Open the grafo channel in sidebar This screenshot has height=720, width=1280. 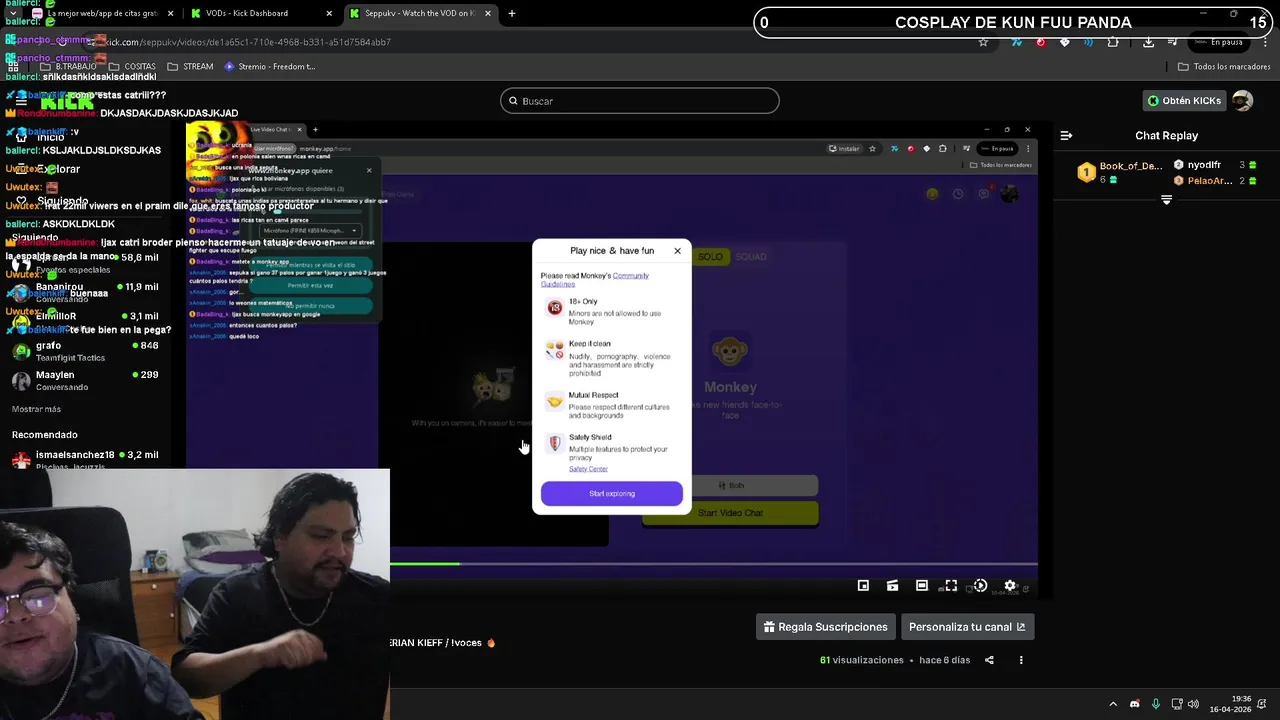(85, 351)
